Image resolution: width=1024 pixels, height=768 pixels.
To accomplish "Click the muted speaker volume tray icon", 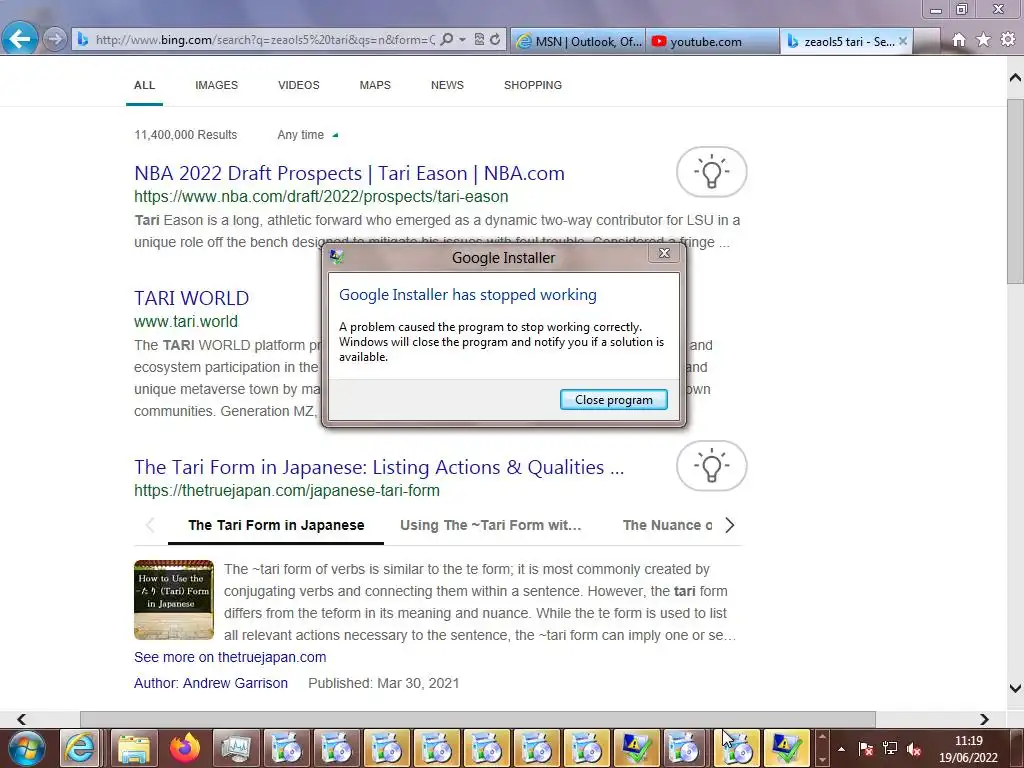I will tap(914, 749).
